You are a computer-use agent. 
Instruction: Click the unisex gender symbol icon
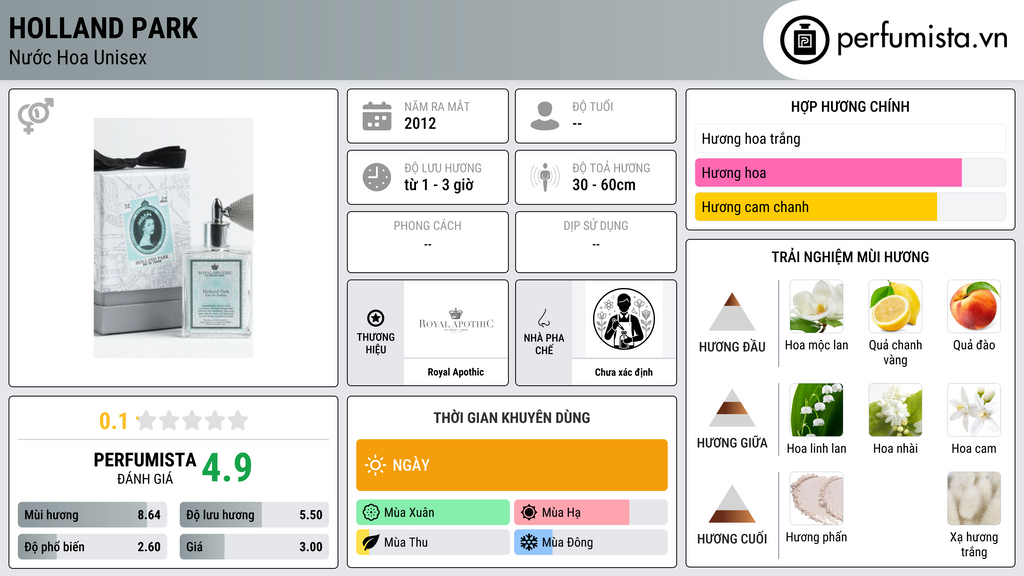click(x=35, y=116)
